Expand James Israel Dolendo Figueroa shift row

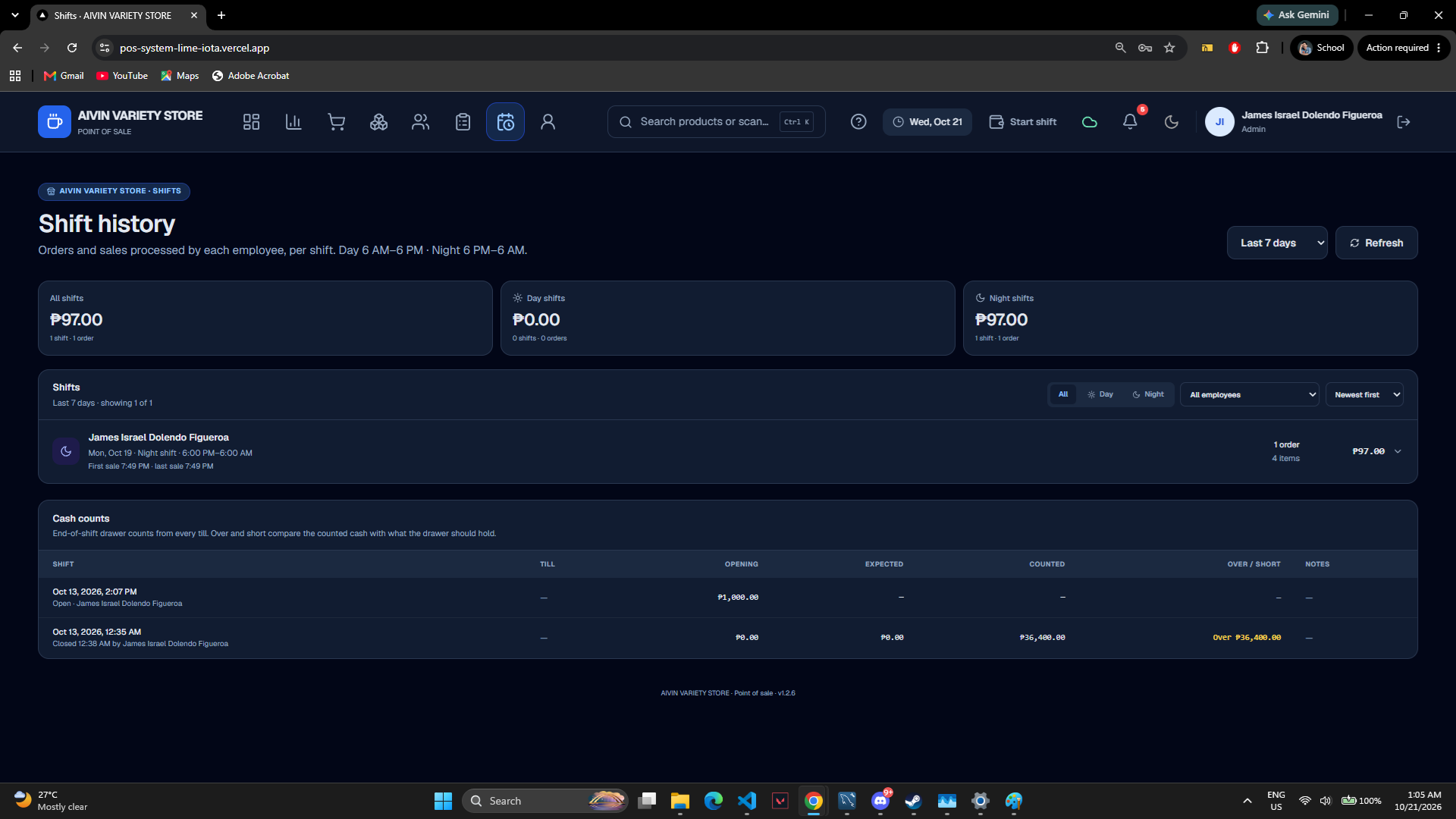coord(728,451)
